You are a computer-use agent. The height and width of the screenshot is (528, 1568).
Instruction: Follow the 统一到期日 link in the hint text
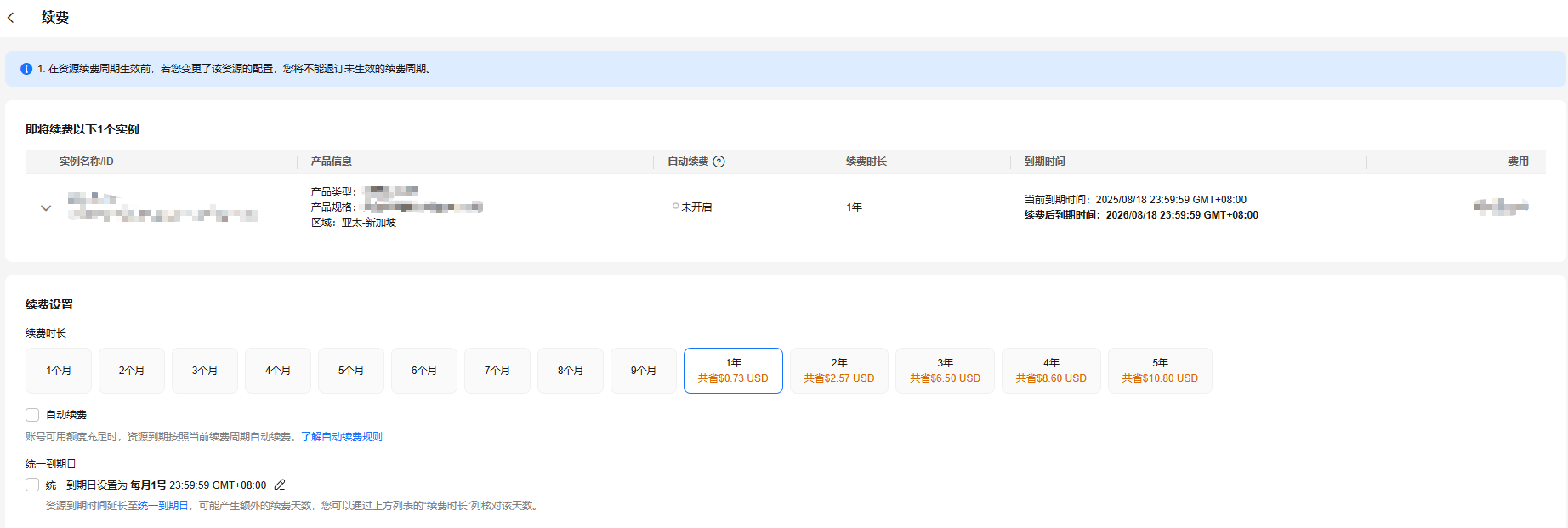pos(163,506)
